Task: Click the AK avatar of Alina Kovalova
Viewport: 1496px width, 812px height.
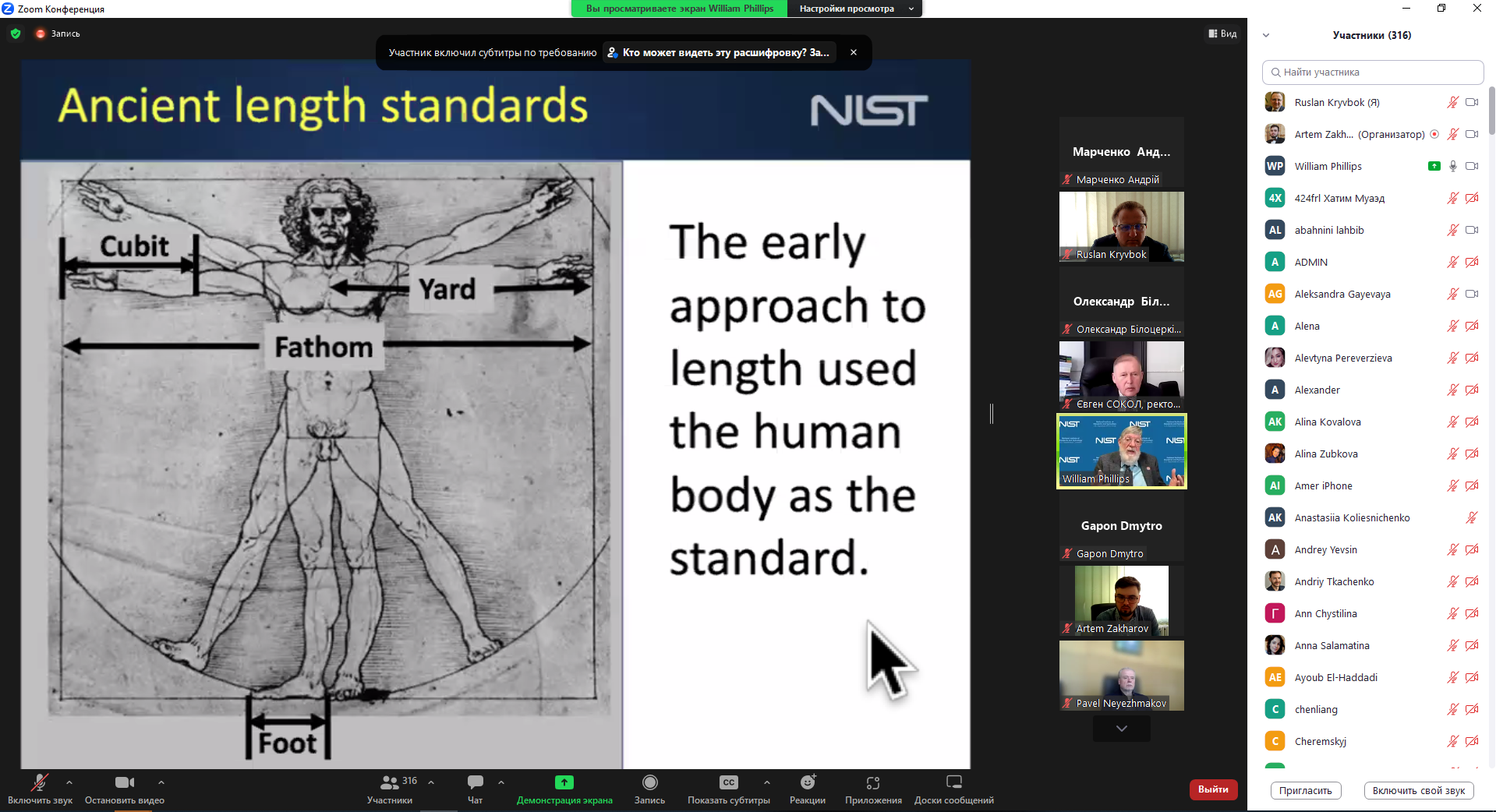Action: click(x=1275, y=422)
